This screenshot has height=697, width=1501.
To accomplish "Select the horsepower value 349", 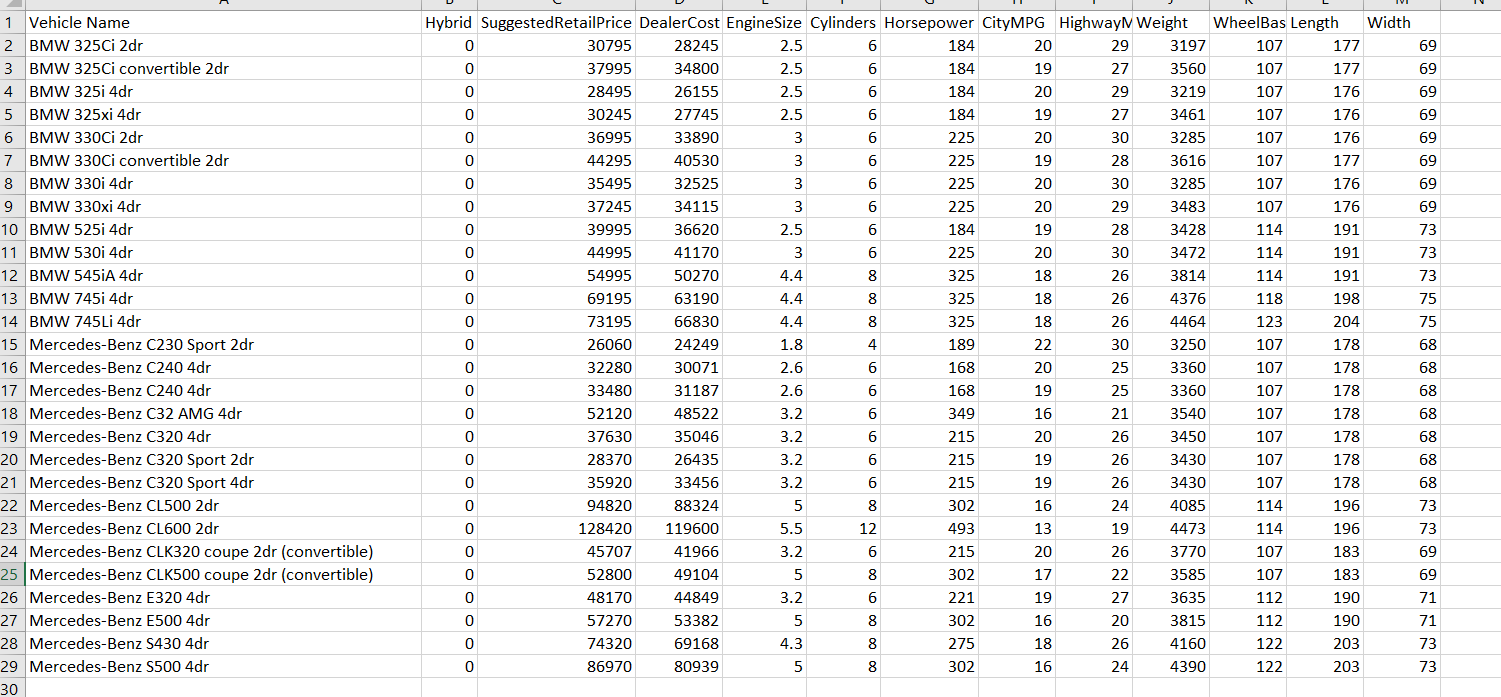I will coord(929,413).
